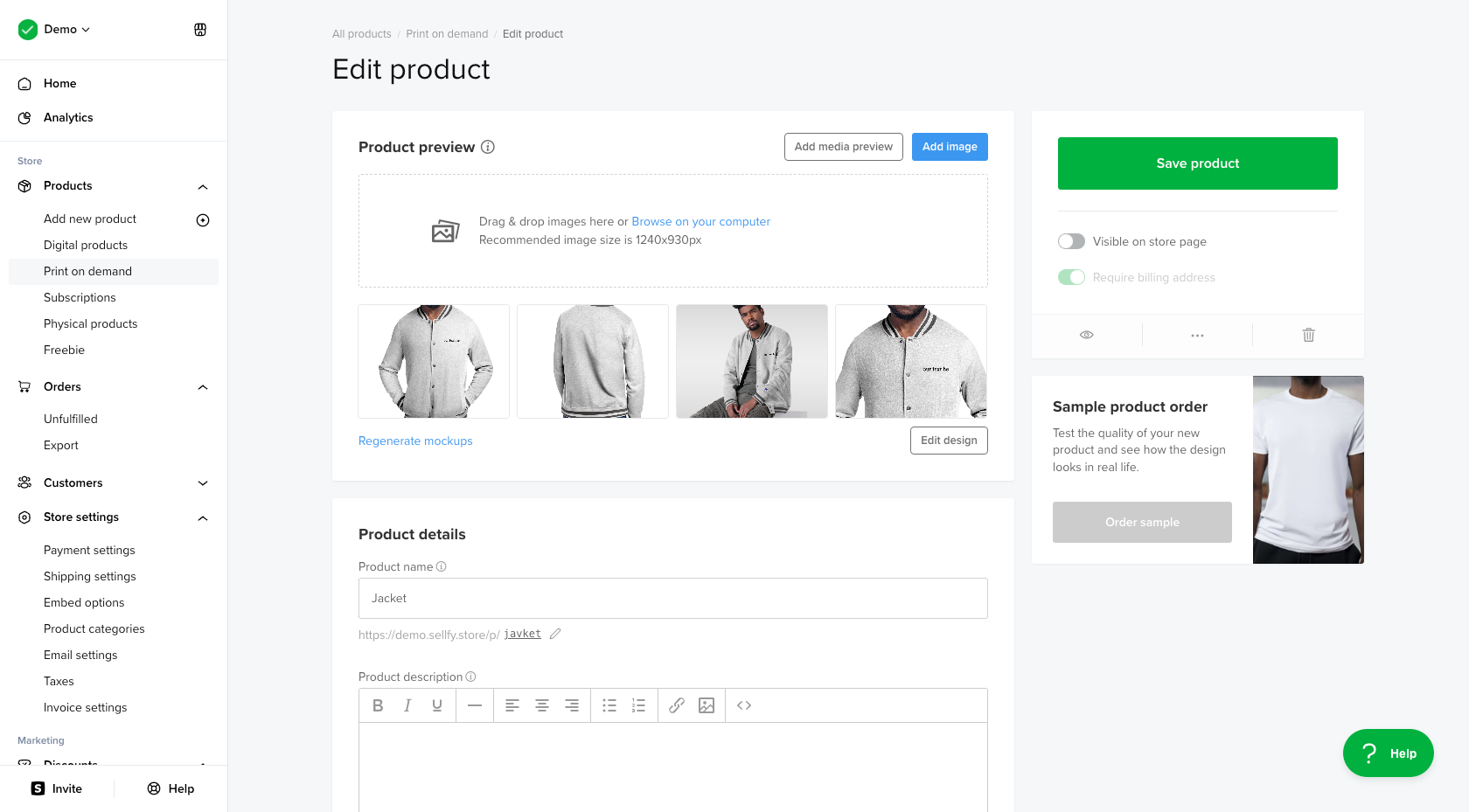The width and height of the screenshot is (1469, 812).
Task: Click the trash icon to delete product
Action: pyautogui.click(x=1308, y=335)
